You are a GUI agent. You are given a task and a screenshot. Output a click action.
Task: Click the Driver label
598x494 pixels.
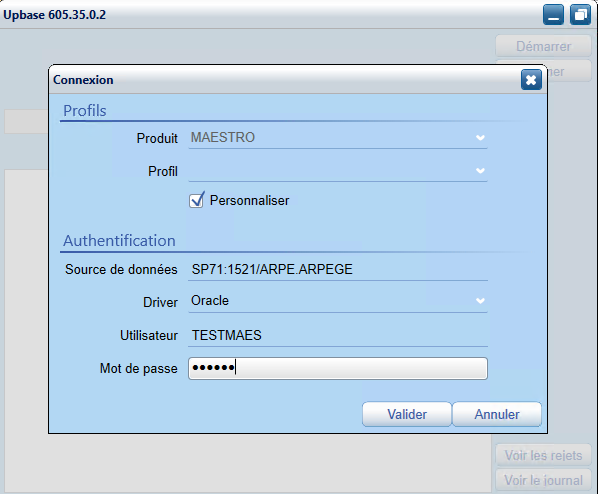coord(161,302)
